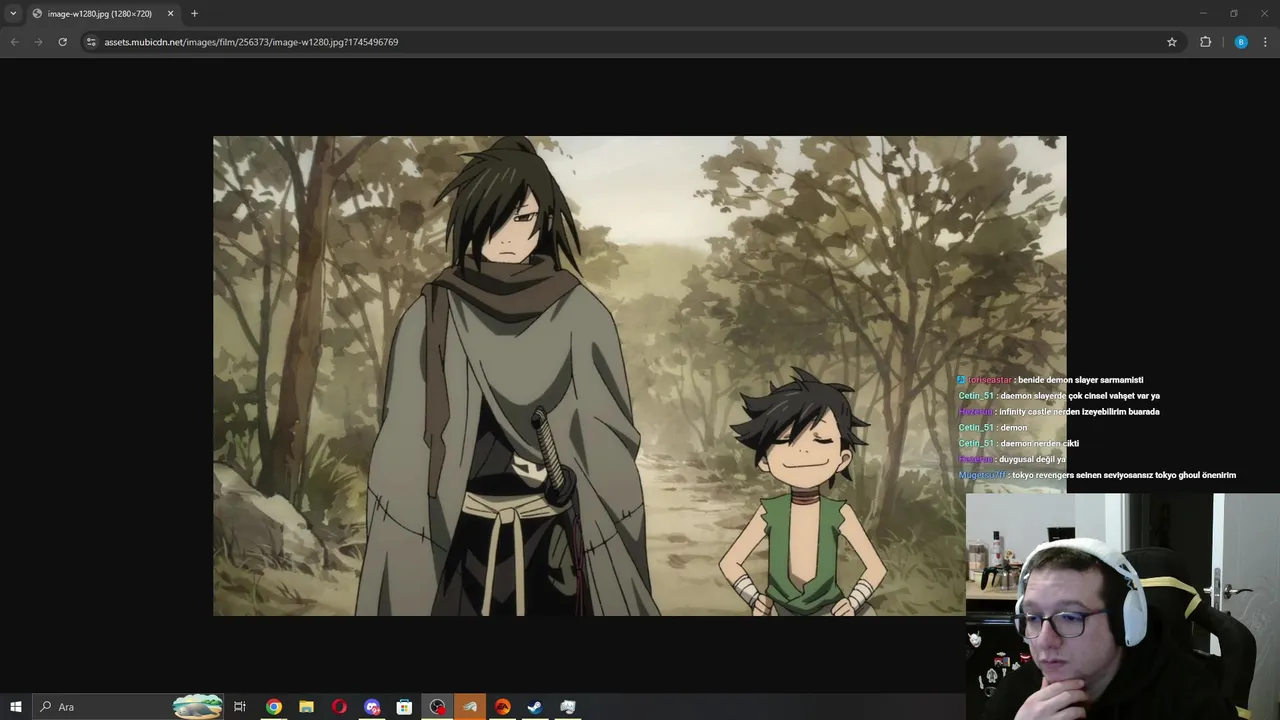Click chat message 'duygusal değil ya'
Viewport: 1280px width, 720px height.
pos(1012,459)
